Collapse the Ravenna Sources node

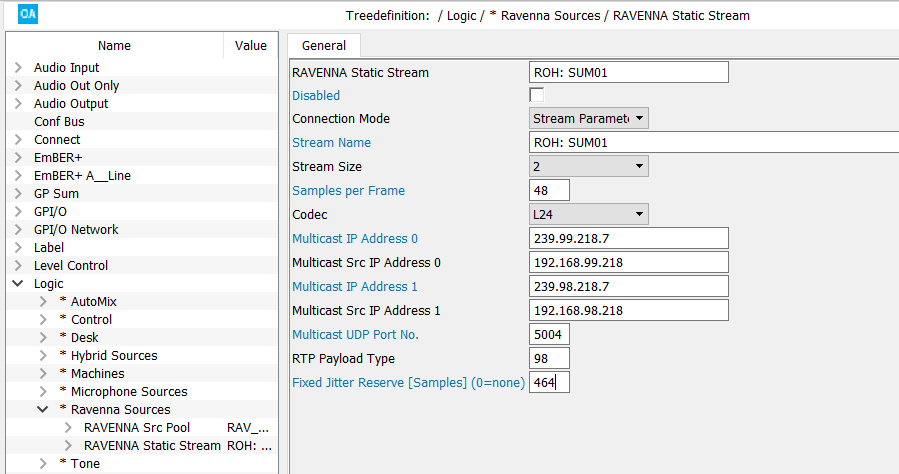[43, 410]
